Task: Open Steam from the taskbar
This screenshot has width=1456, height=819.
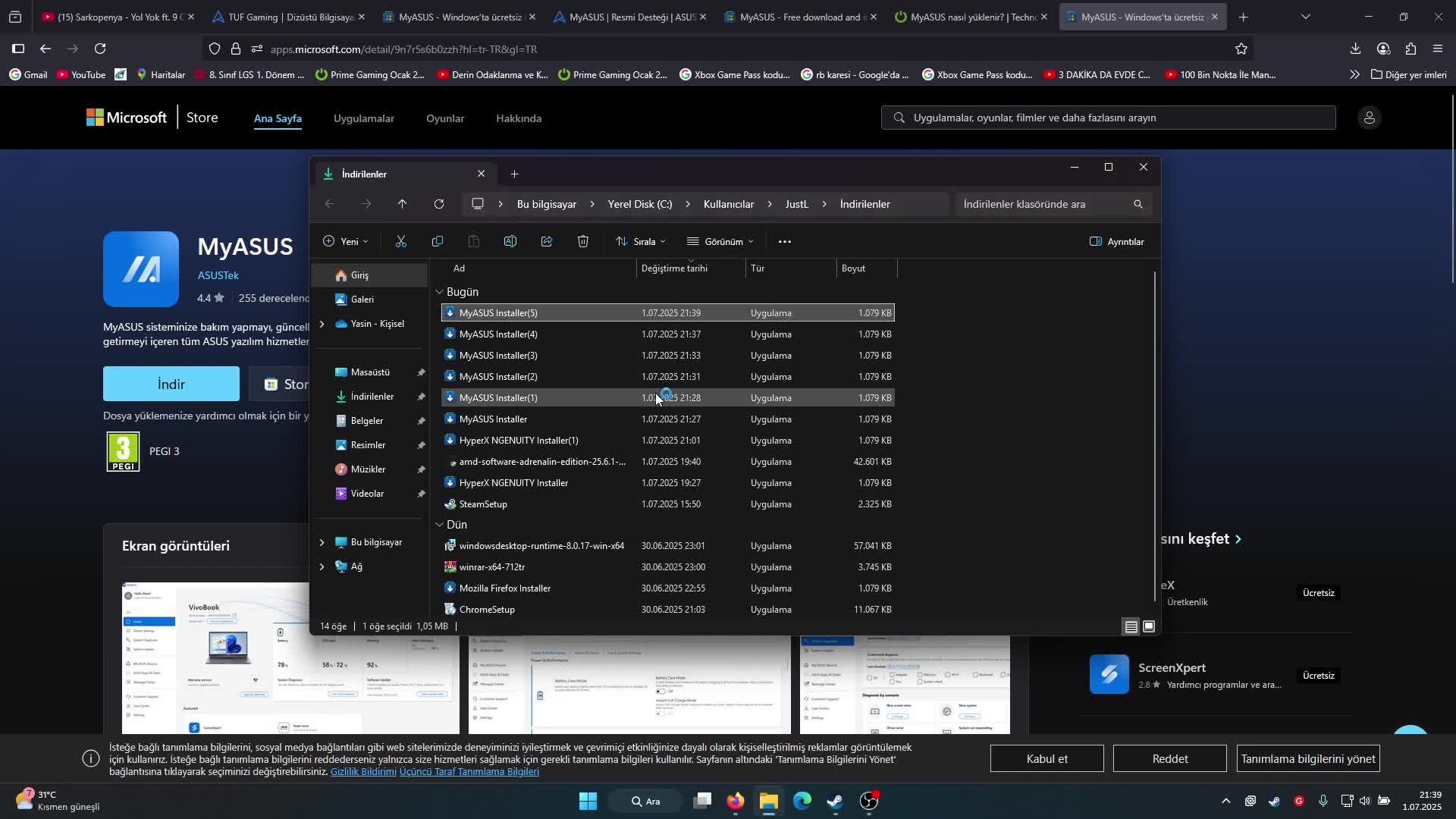Action: tap(835, 801)
